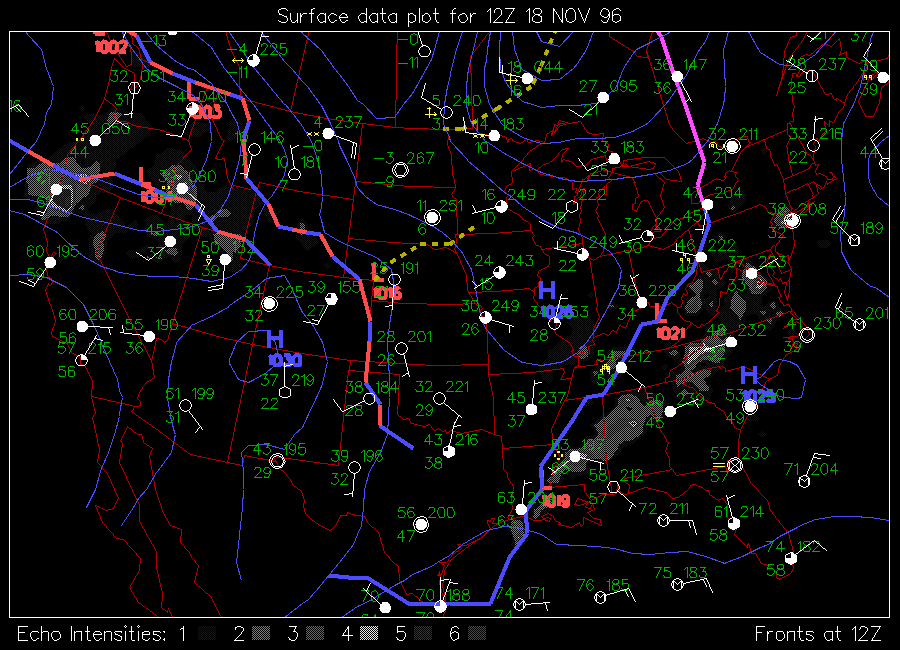The height and width of the screenshot is (650, 900).
Task: Click echo intensity level 3 swatch
Action: coord(314,634)
